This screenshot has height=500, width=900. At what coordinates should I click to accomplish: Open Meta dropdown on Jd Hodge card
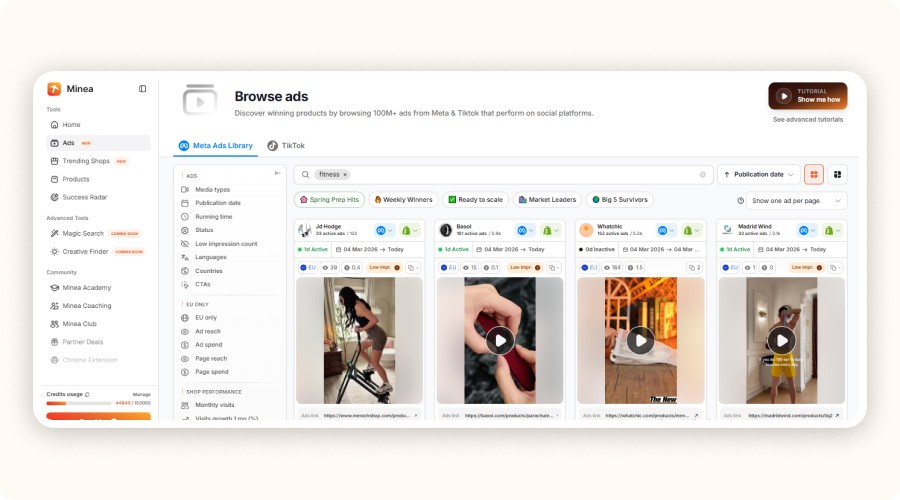384,231
